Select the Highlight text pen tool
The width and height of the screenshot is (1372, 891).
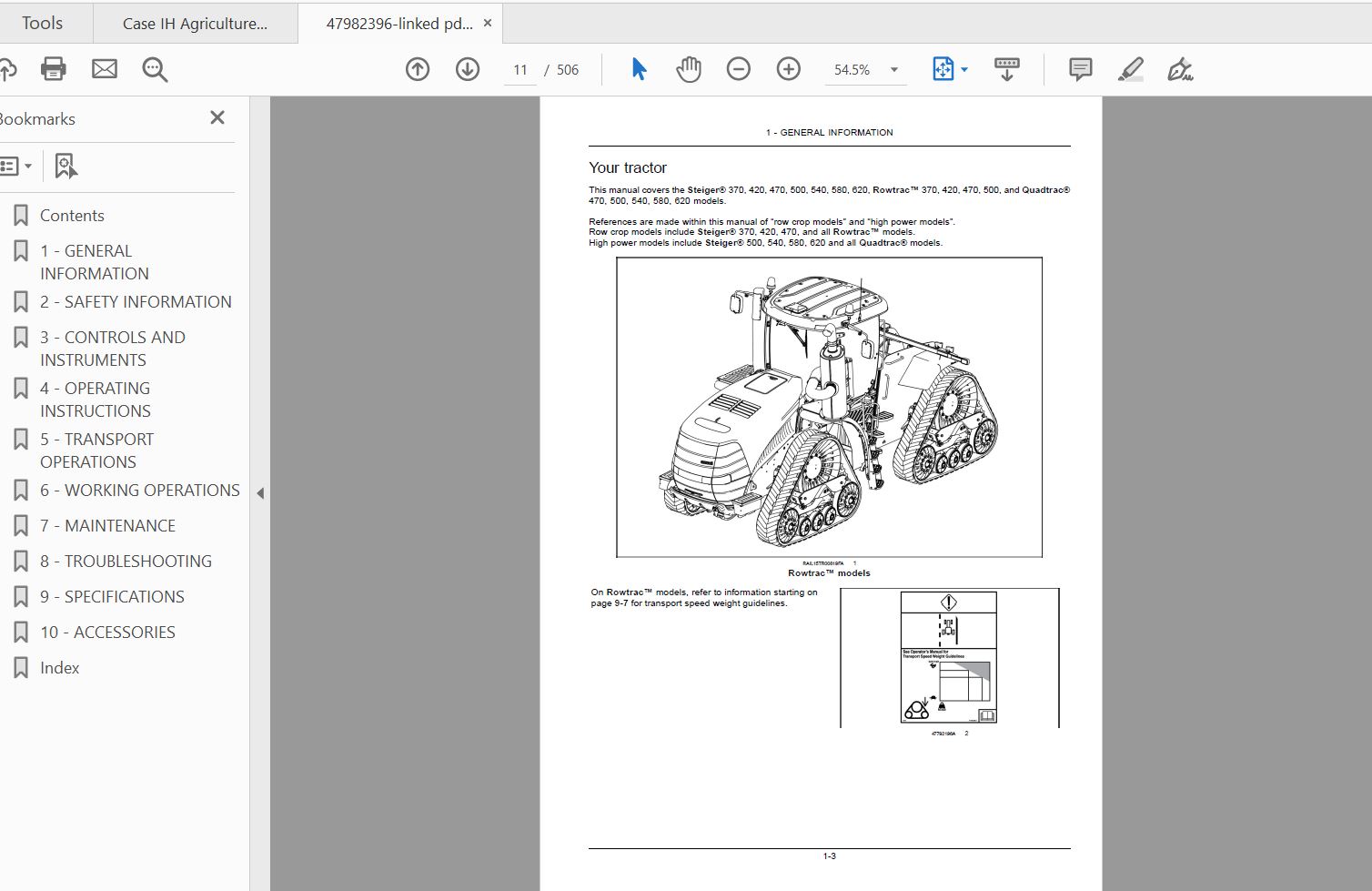tap(1130, 69)
